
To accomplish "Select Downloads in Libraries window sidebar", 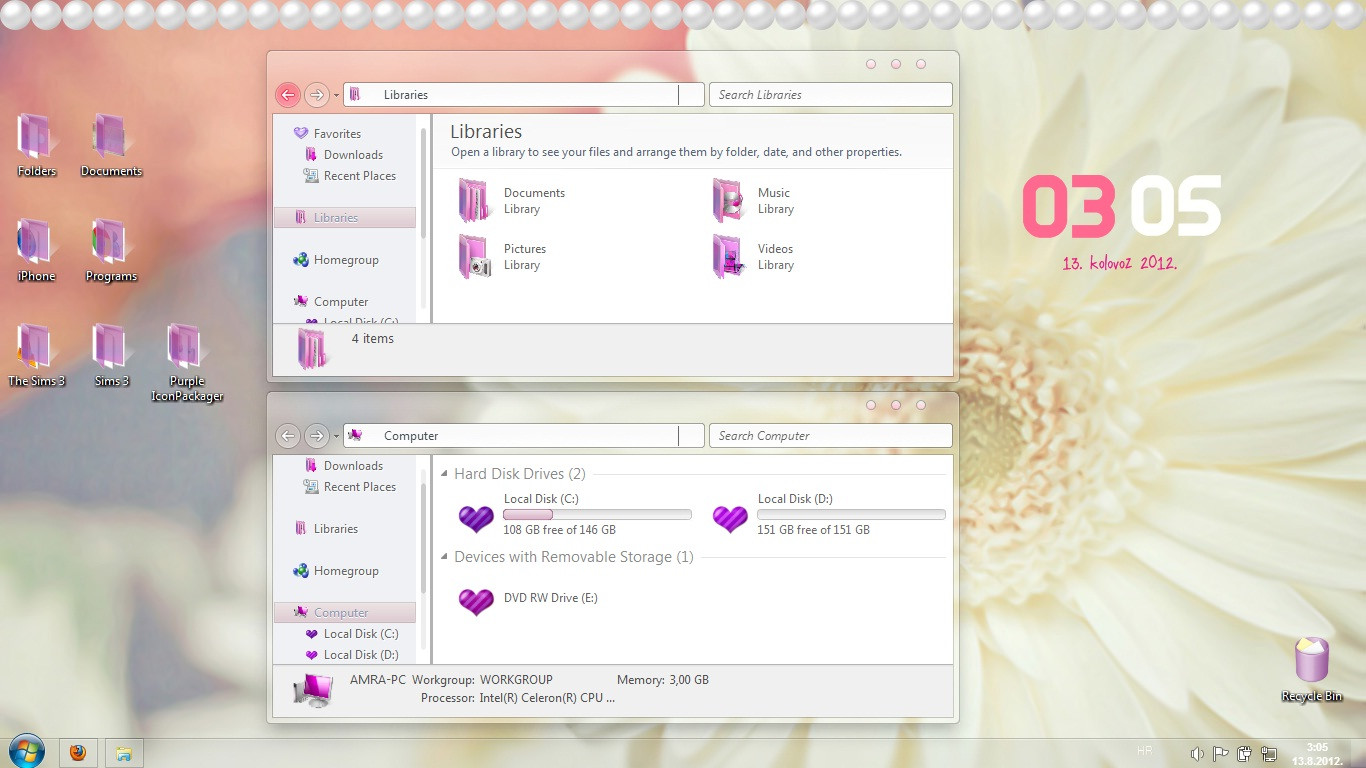I will (x=344, y=155).
